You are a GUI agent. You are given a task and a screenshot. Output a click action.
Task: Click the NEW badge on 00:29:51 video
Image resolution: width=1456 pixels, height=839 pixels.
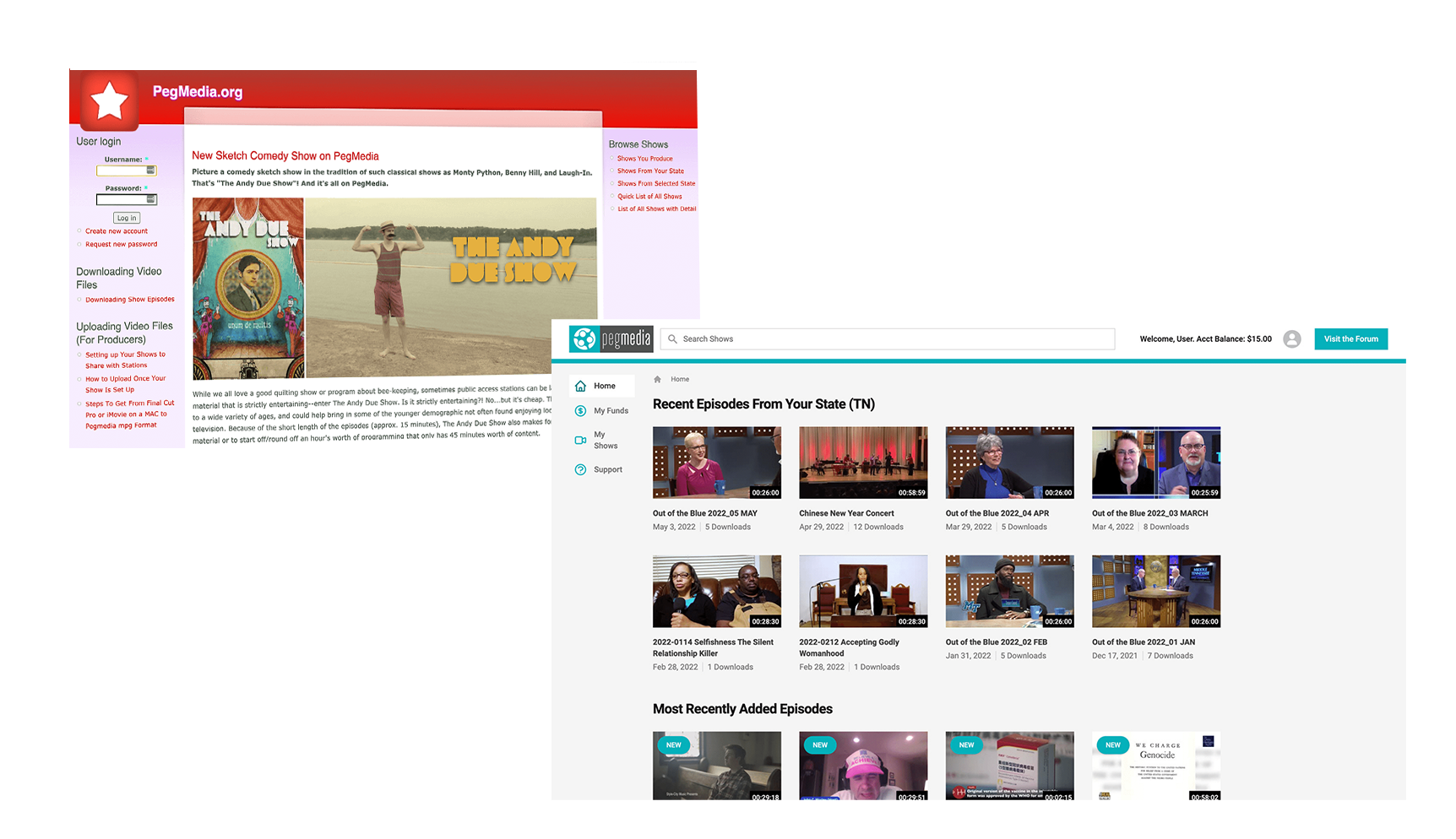tap(820, 745)
